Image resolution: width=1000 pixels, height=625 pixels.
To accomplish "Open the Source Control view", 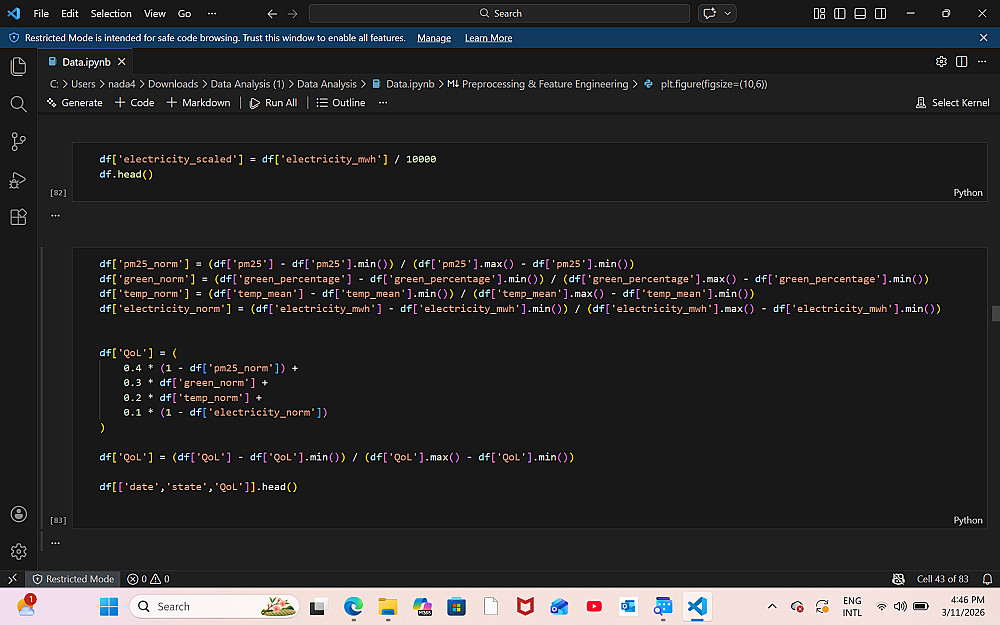I will 18,142.
